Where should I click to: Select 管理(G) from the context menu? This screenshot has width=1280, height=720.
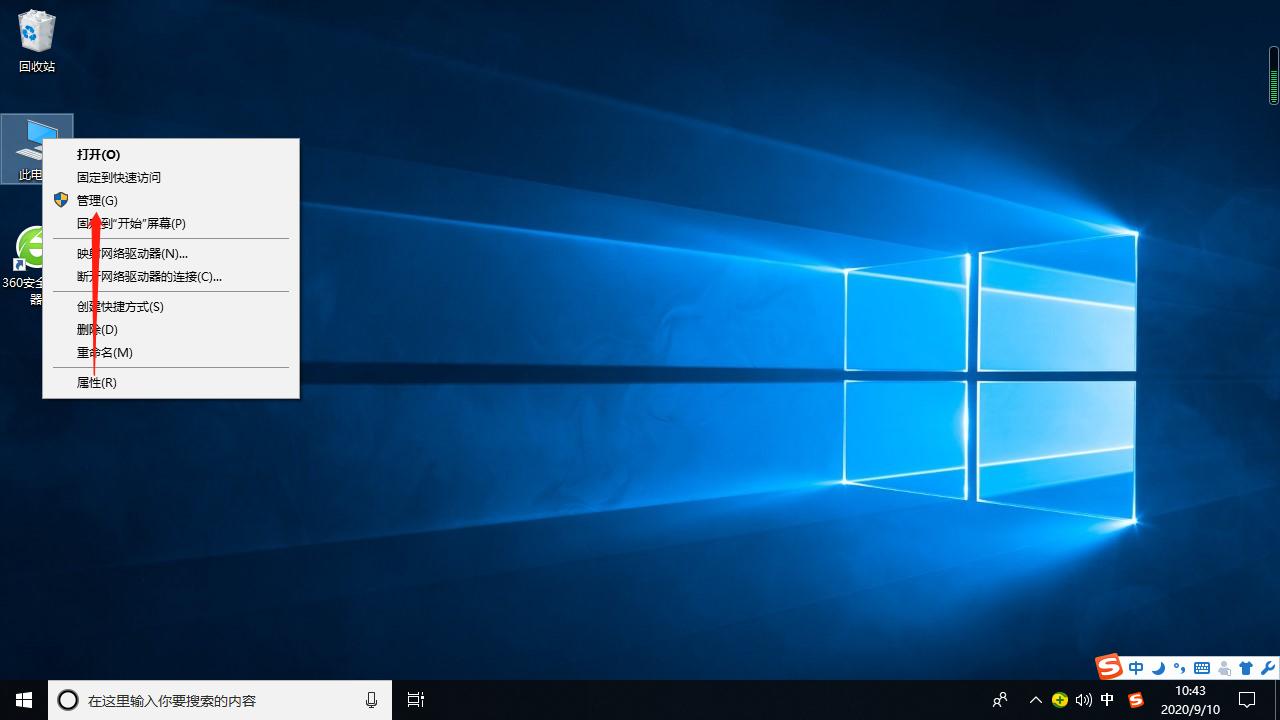(97, 200)
